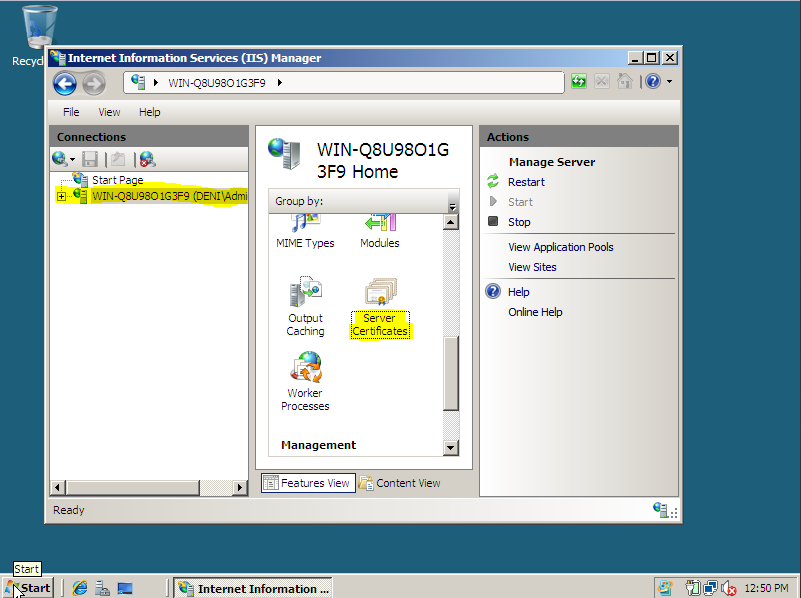The image size is (801, 598).
Task: Open the View menu
Action: [109, 112]
